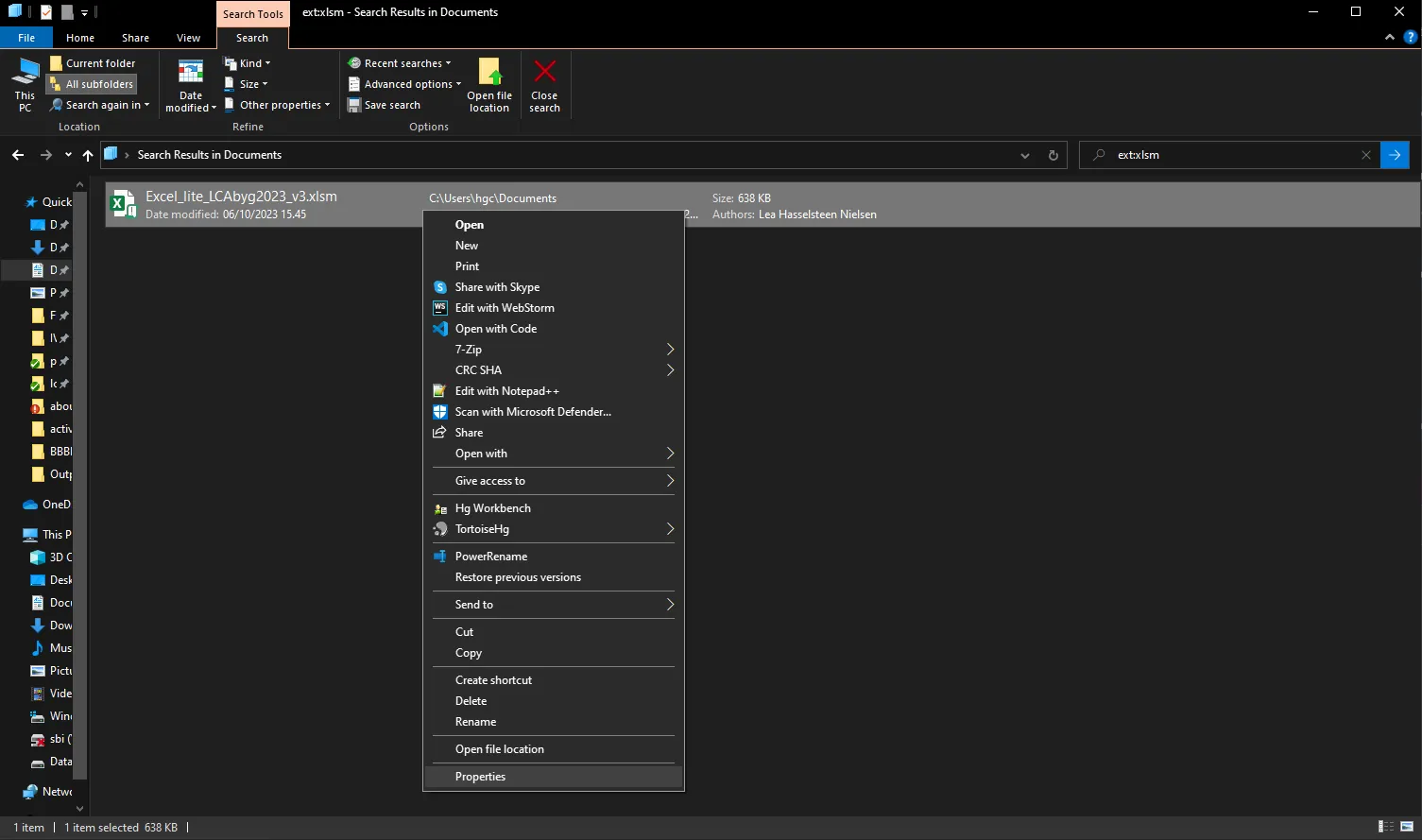This screenshot has height=840, width=1422.
Task: Choose Copy from the context menu
Action: (x=554, y=653)
